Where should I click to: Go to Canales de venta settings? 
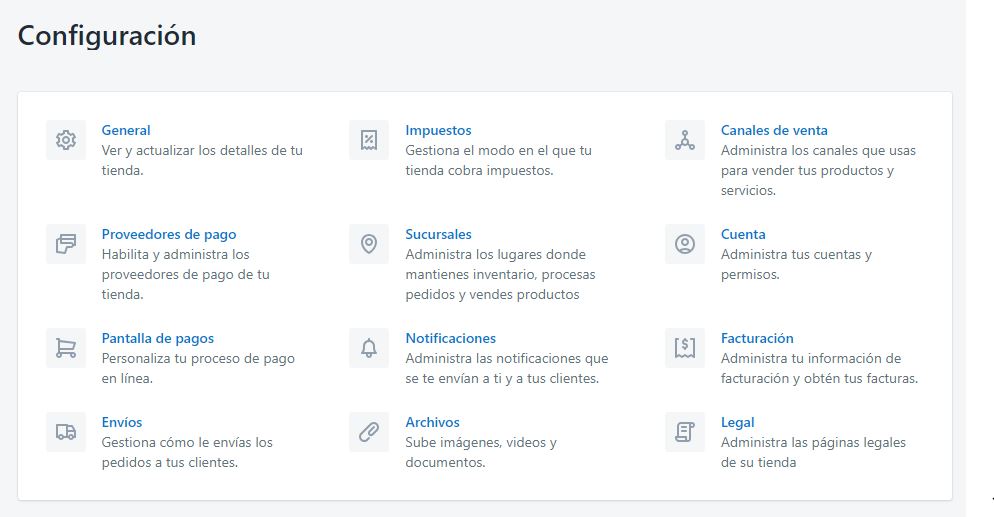click(x=774, y=130)
